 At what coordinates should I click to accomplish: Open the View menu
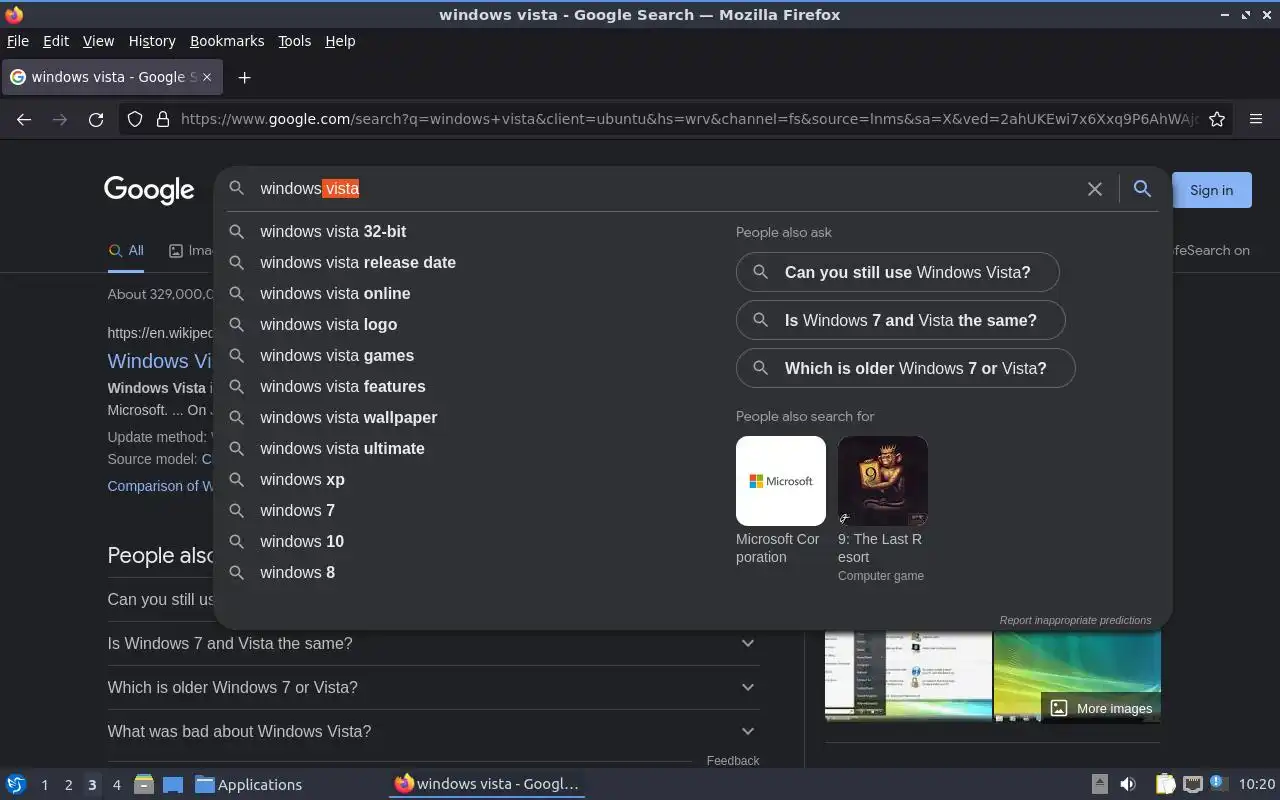click(x=98, y=41)
